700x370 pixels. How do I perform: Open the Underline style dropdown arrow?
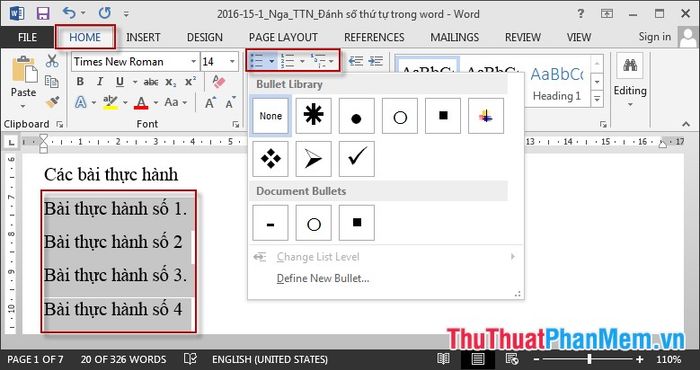(x=134, y=82)
